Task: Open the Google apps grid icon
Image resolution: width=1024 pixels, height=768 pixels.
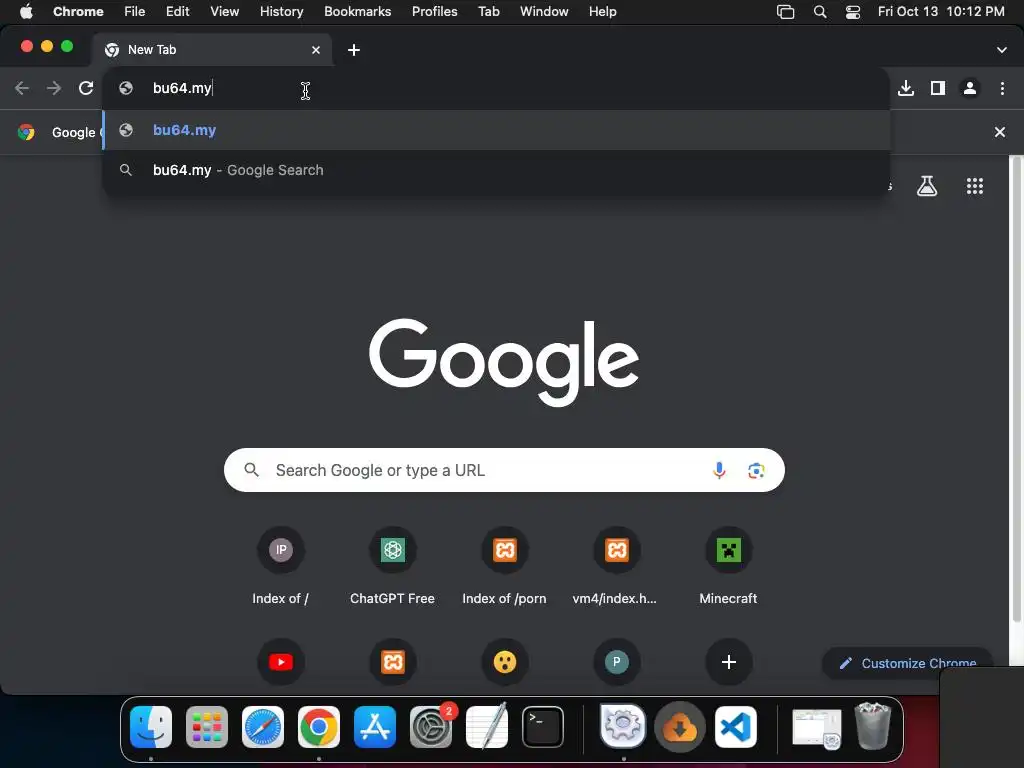Action: (974, 186)
